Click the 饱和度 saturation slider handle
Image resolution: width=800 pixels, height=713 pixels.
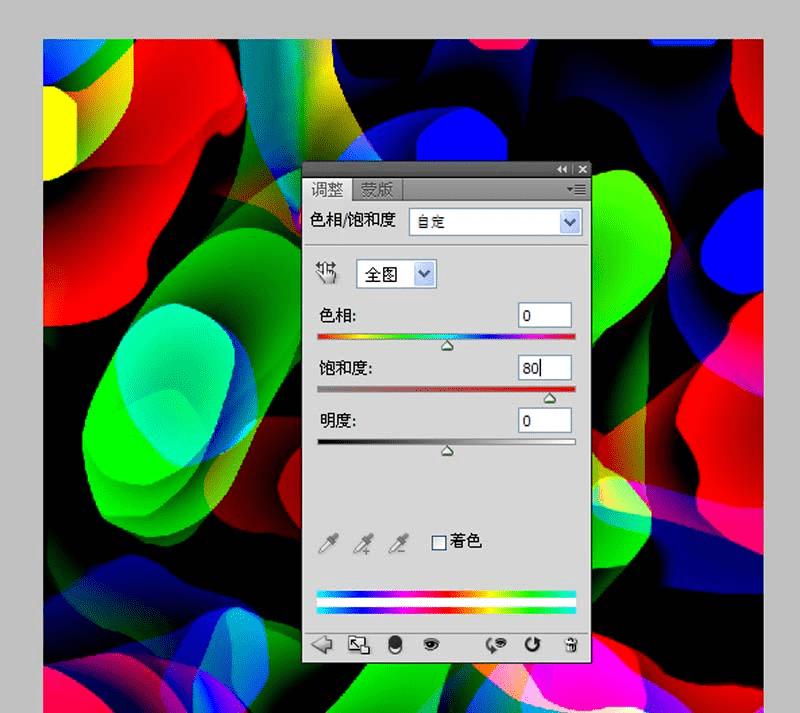[549, 399]
